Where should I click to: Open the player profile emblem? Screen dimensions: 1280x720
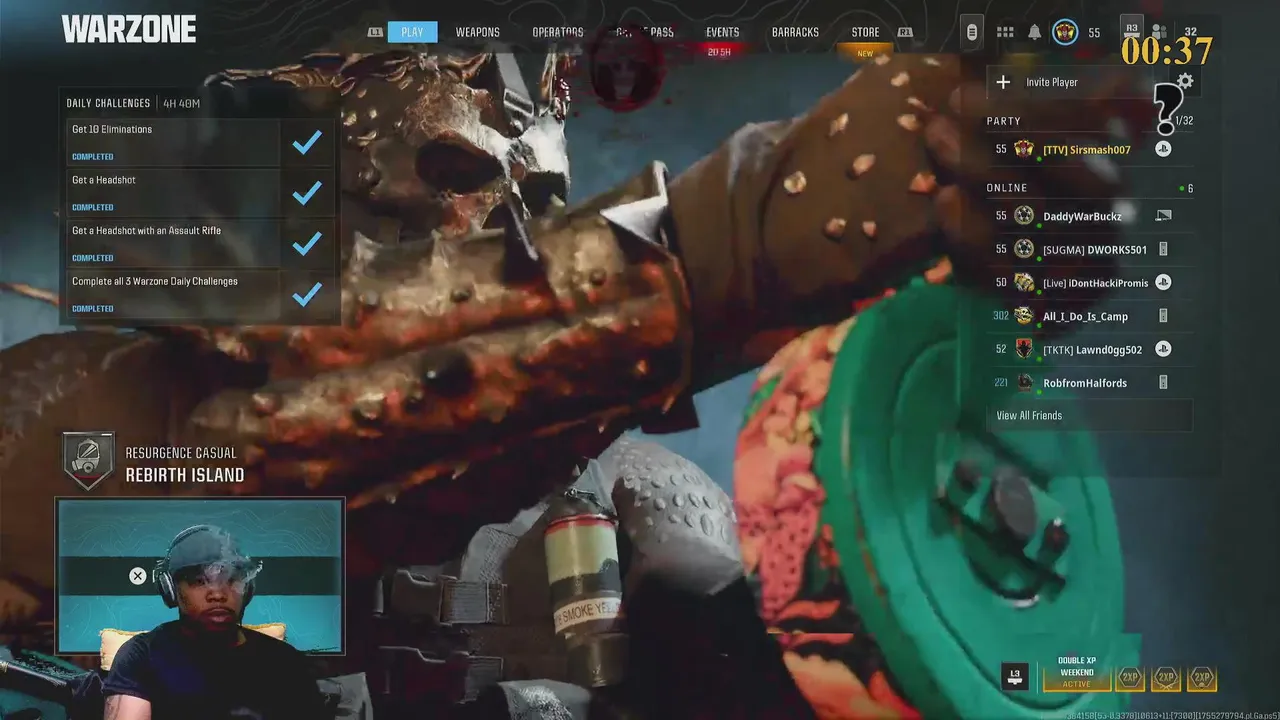1065,32
